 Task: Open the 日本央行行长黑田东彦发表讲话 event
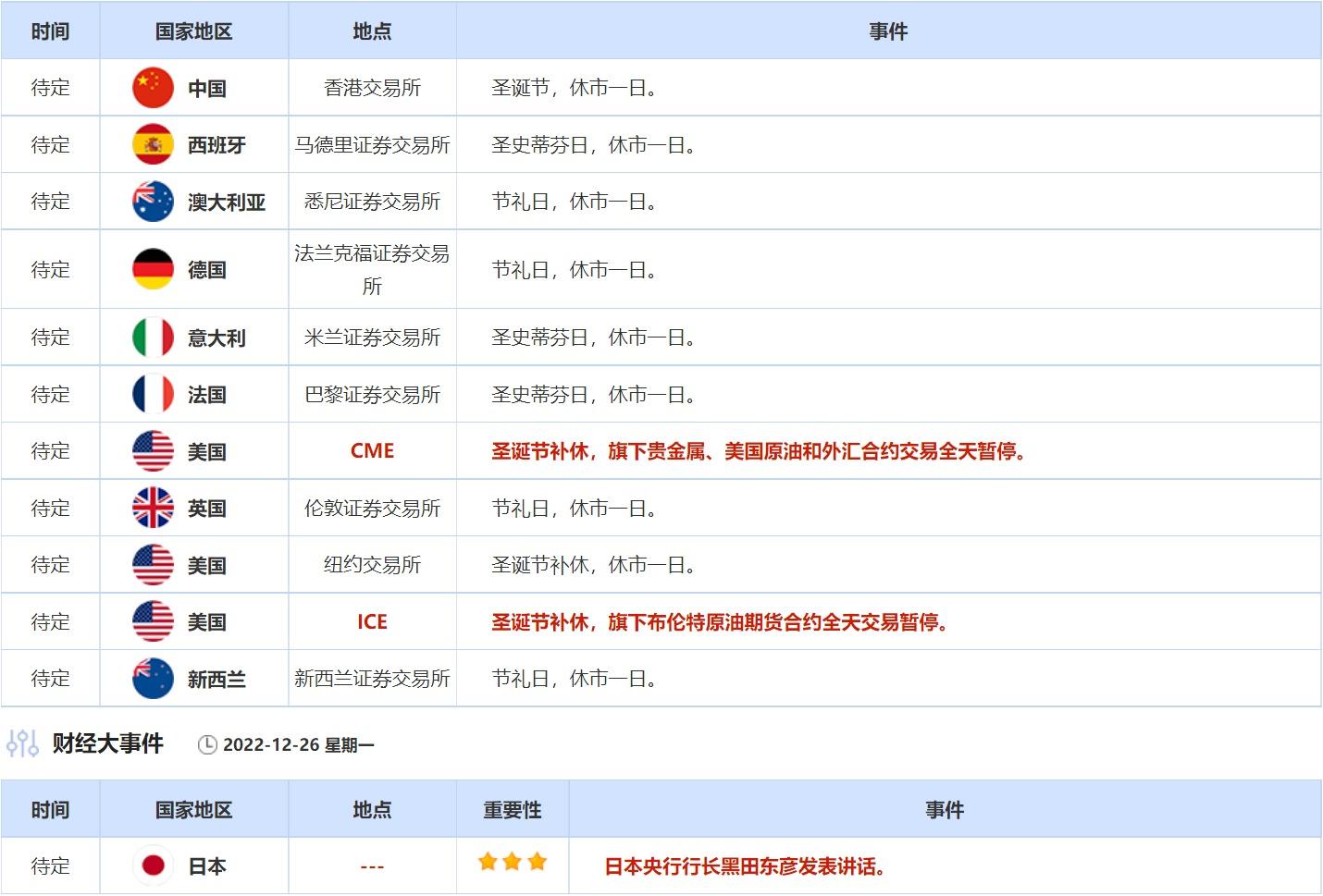(745, 866)
